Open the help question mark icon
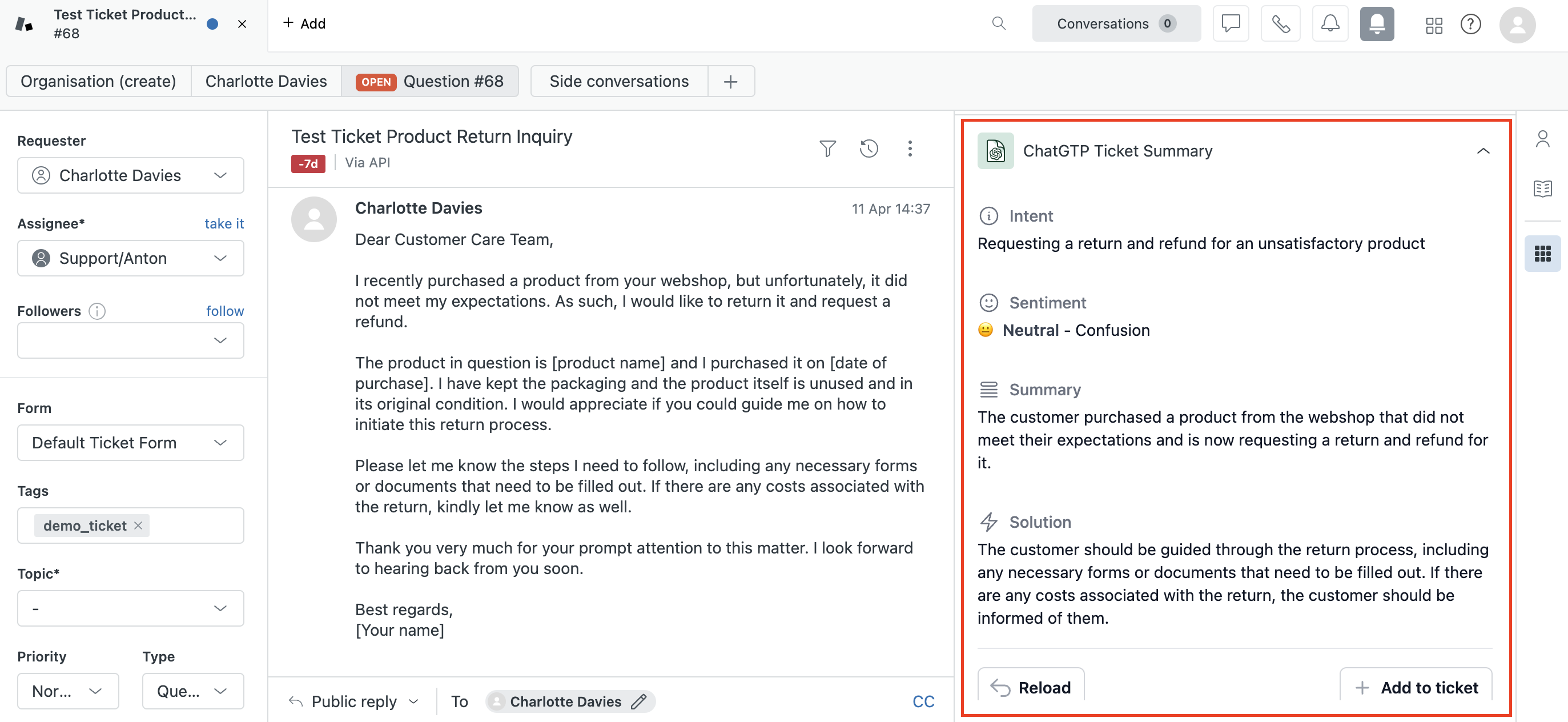 point(1470,25)
